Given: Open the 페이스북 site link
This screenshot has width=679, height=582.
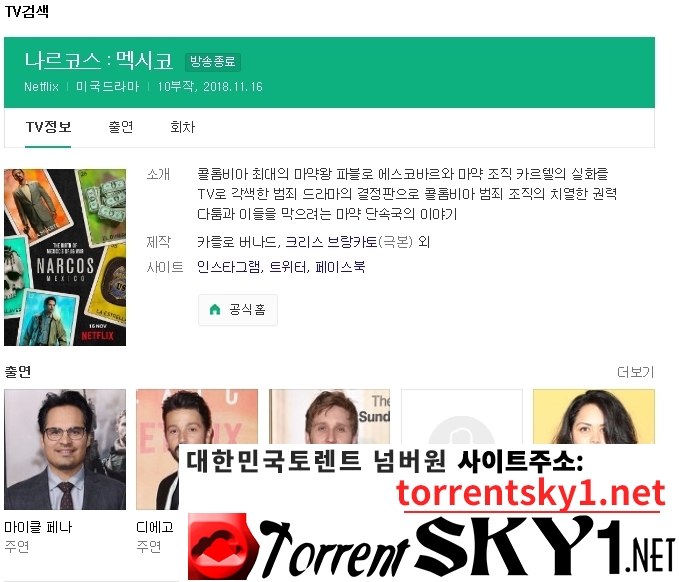Looking at the screenshot, I should click(x=340, y=267).
